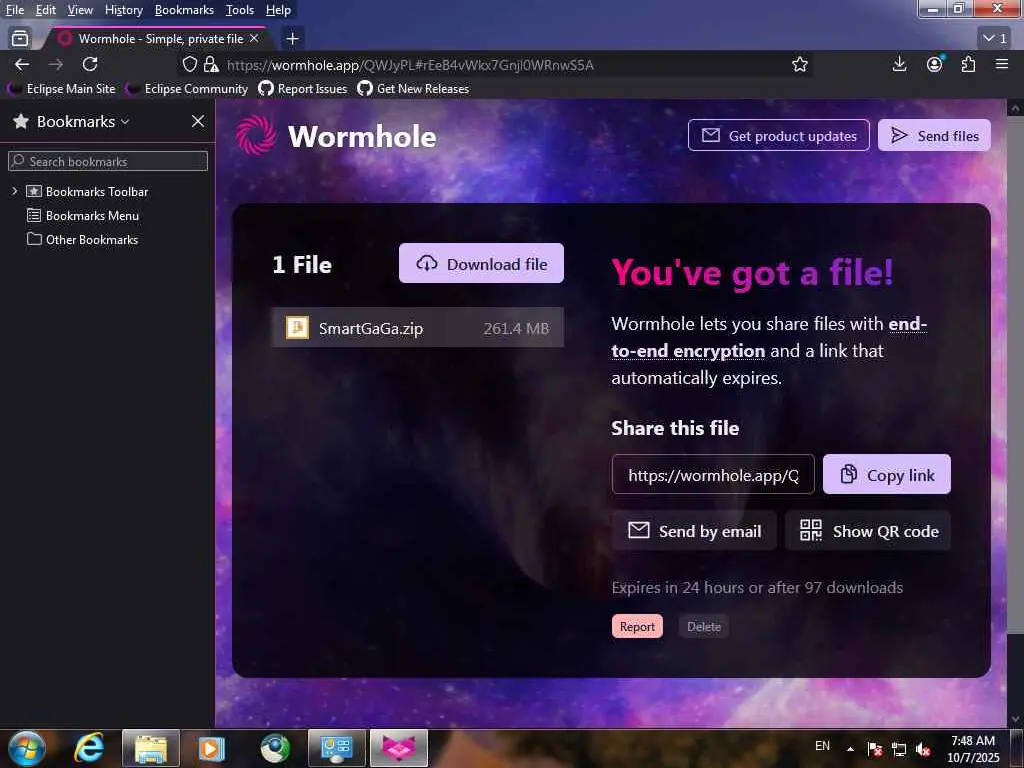Open the tracking protection shield icon
This screenshot has height=768, width=1024.
click(x=189, y=64)
